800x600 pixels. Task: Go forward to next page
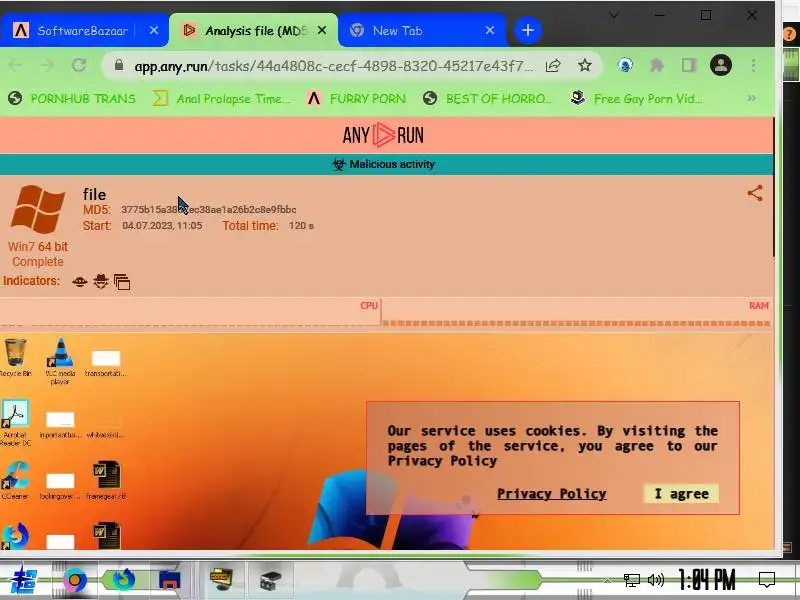pos(47,65)
